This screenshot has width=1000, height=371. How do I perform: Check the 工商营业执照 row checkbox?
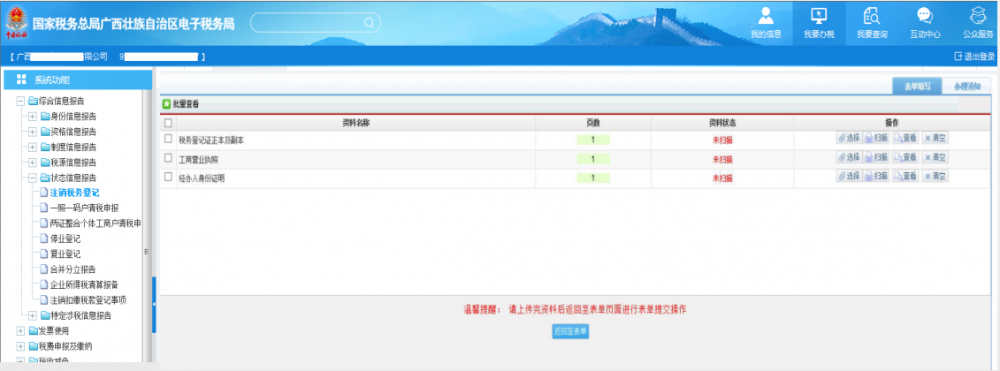(x=168, y=157)
